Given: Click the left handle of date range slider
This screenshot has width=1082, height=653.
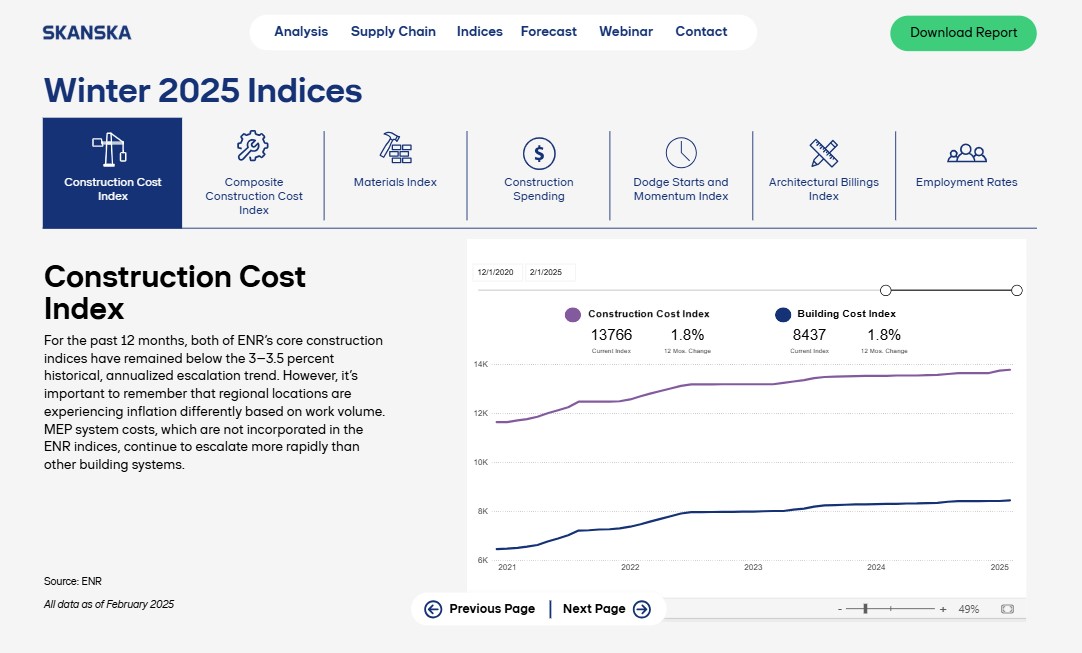Looking at the screenshot, I should [885, 290].
